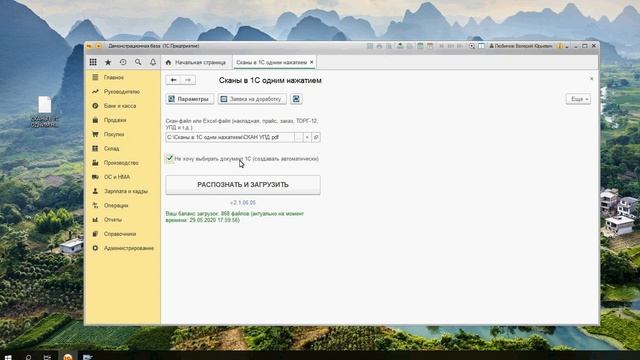
Task: Open the Зарплата и кадры section
Action: [126, 191]
